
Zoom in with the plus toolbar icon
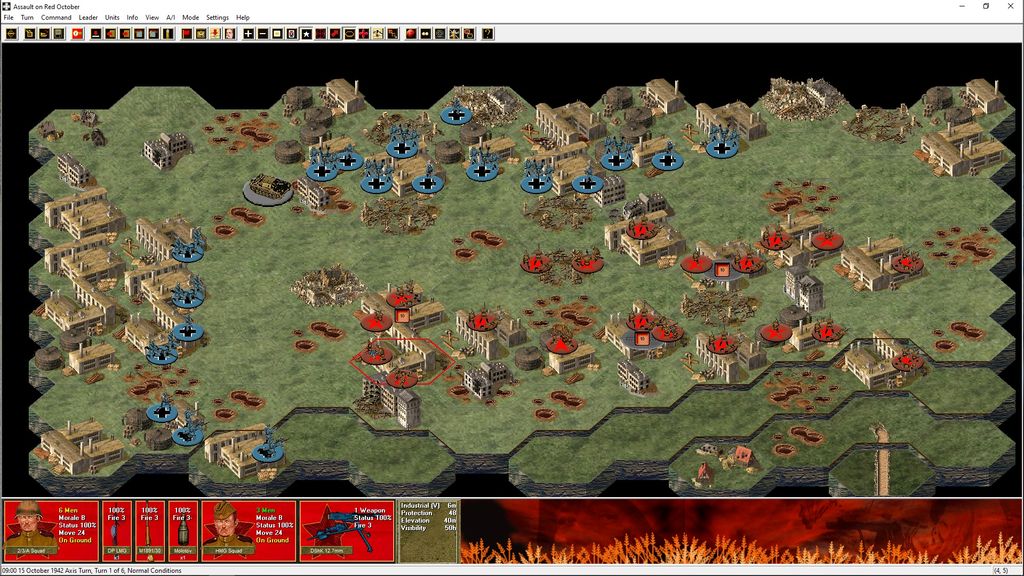(x=249, y=33)
